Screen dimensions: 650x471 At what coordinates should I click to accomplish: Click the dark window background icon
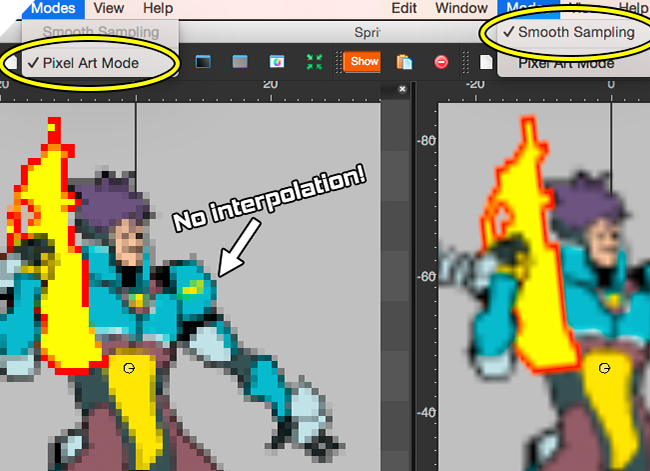point(203,62)
